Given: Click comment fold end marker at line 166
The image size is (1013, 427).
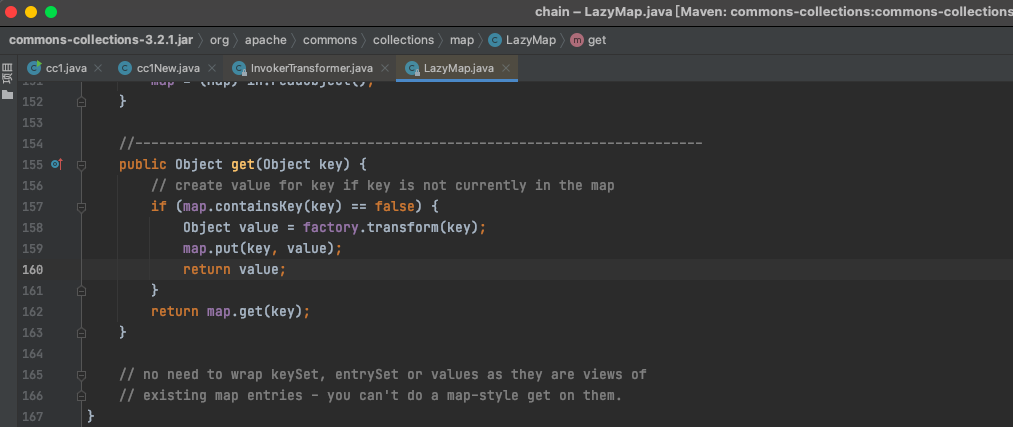Looking at the screenshot, I should tap(81, 395).
